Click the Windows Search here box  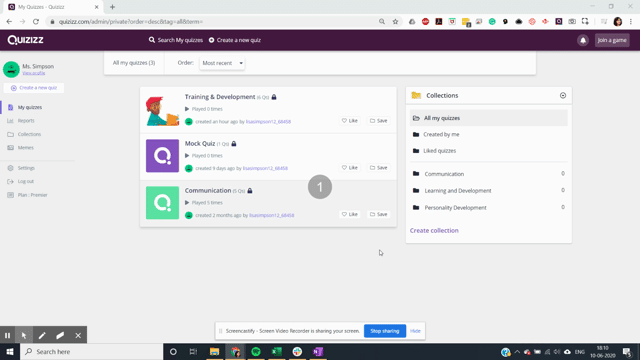tap(91, 351)
